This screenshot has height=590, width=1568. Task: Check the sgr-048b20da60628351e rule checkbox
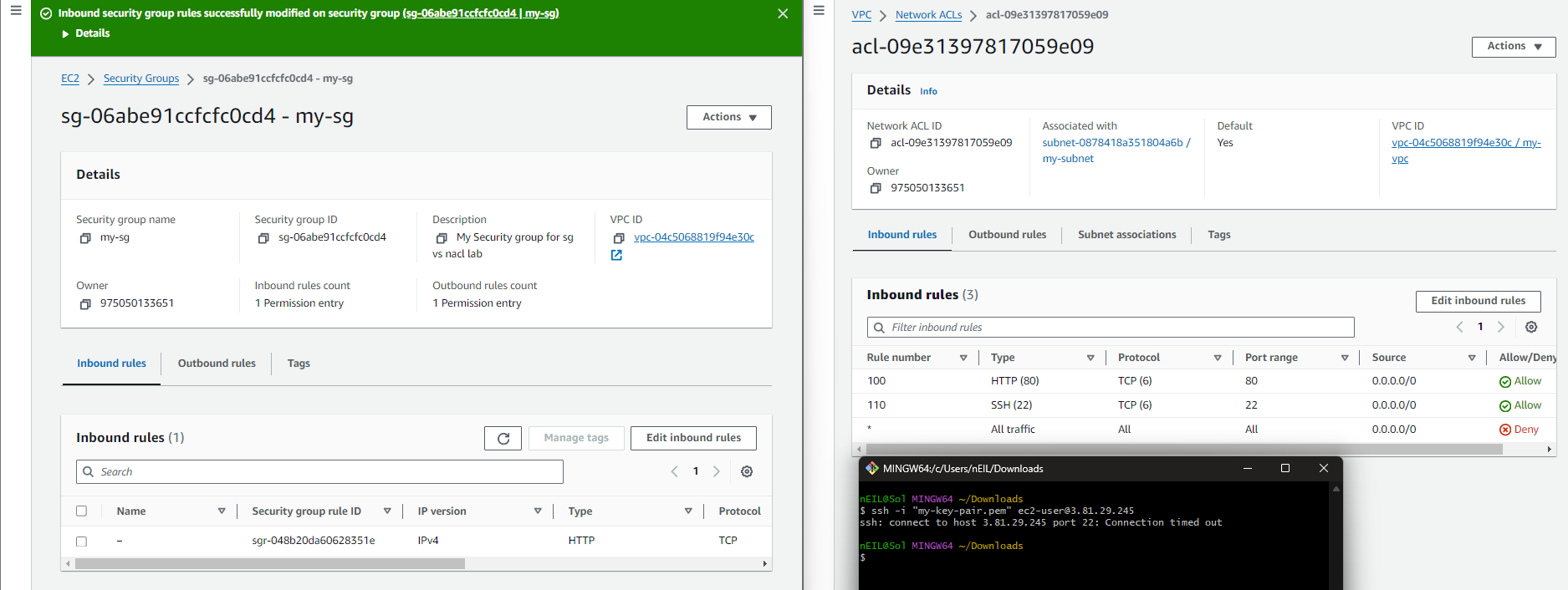tap(81, 541)
